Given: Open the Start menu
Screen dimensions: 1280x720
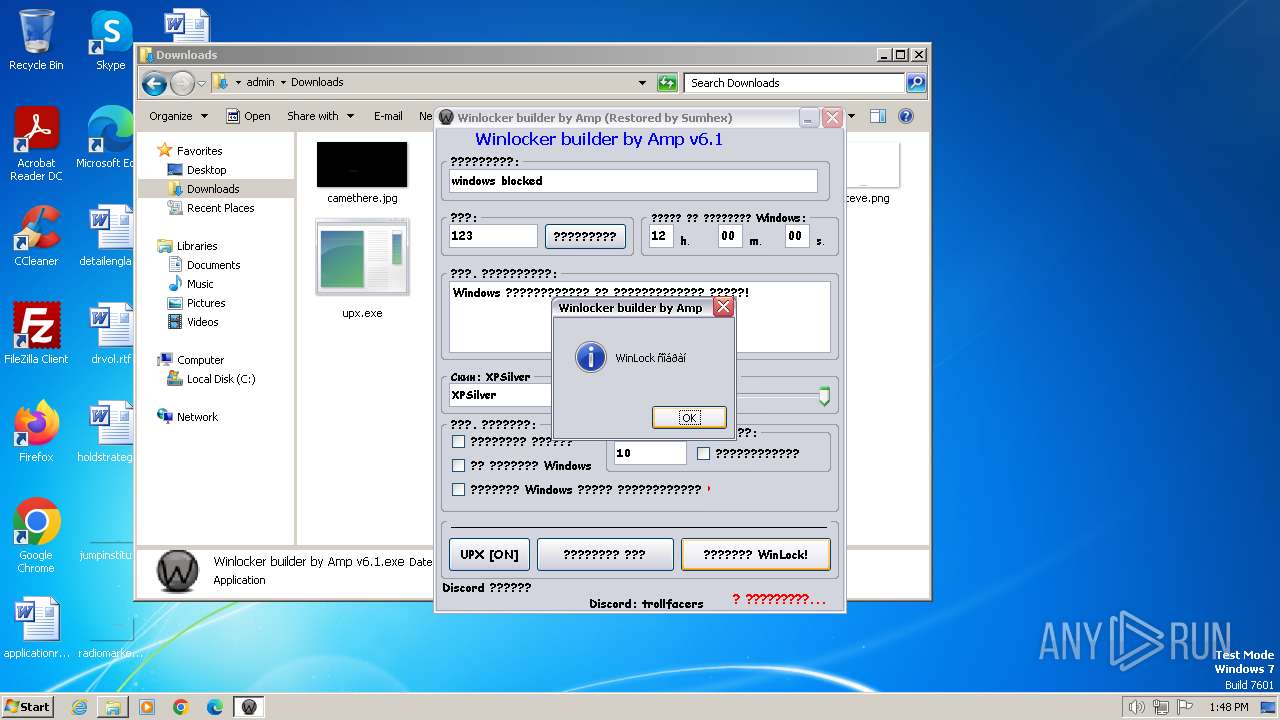Looking at the screenshot, I should 27,706.
